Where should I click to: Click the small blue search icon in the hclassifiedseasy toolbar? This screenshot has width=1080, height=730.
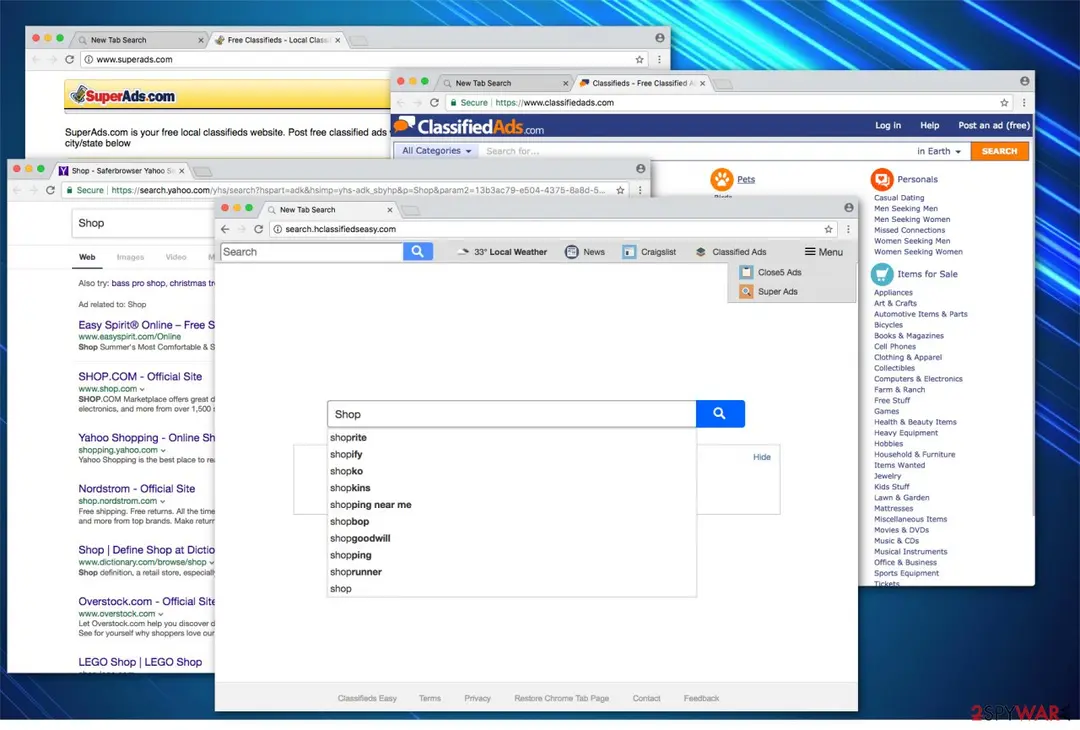(x=417, y=252)
